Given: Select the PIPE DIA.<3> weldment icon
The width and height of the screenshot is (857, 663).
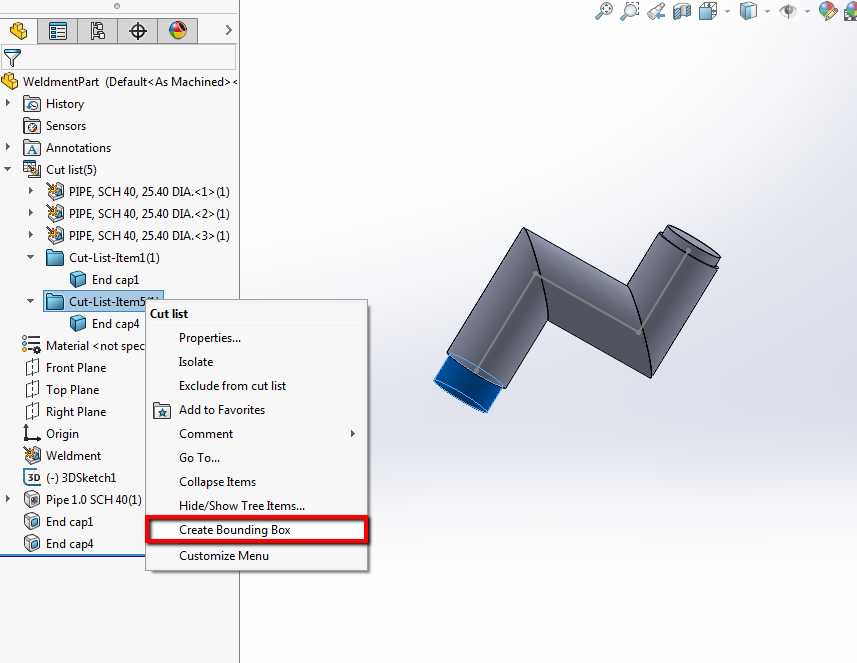Looking at the screenshot, I should [55, 235].
